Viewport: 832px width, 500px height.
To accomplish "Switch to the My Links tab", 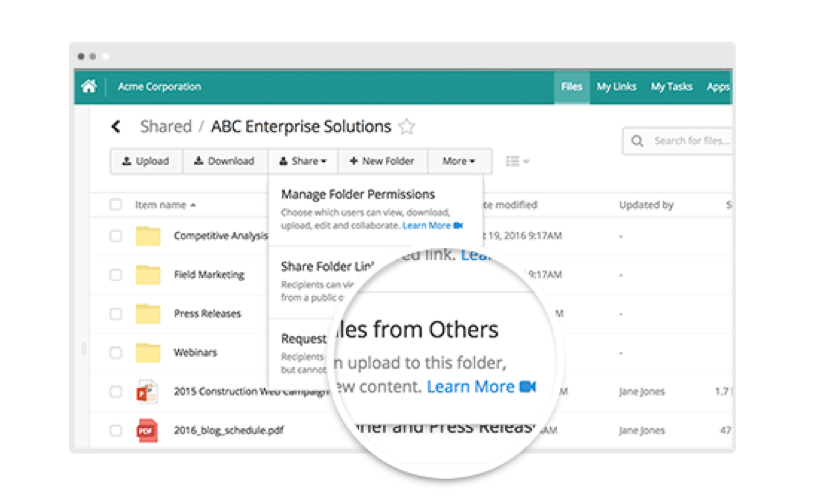I will (x=616, y=87).
